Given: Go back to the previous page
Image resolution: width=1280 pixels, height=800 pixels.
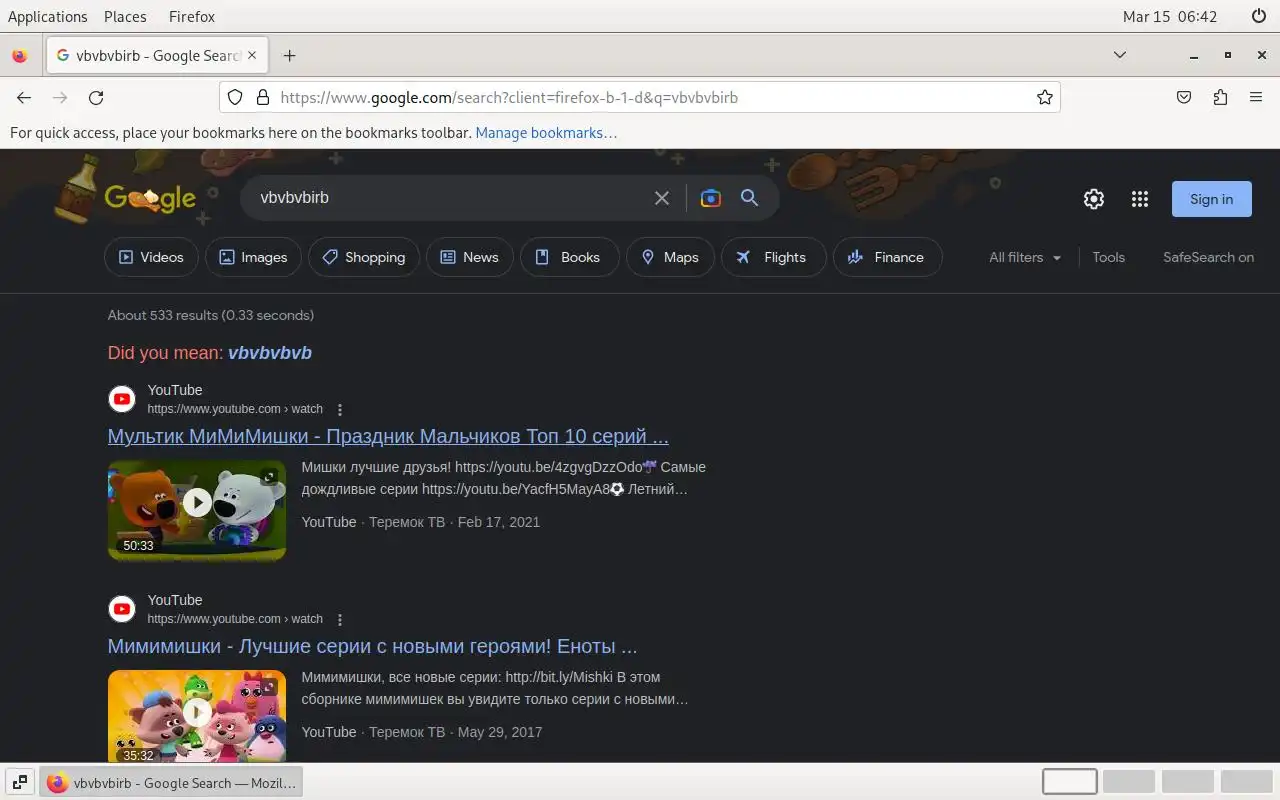Looking at the screenshot, I should (x=24, y=97).
